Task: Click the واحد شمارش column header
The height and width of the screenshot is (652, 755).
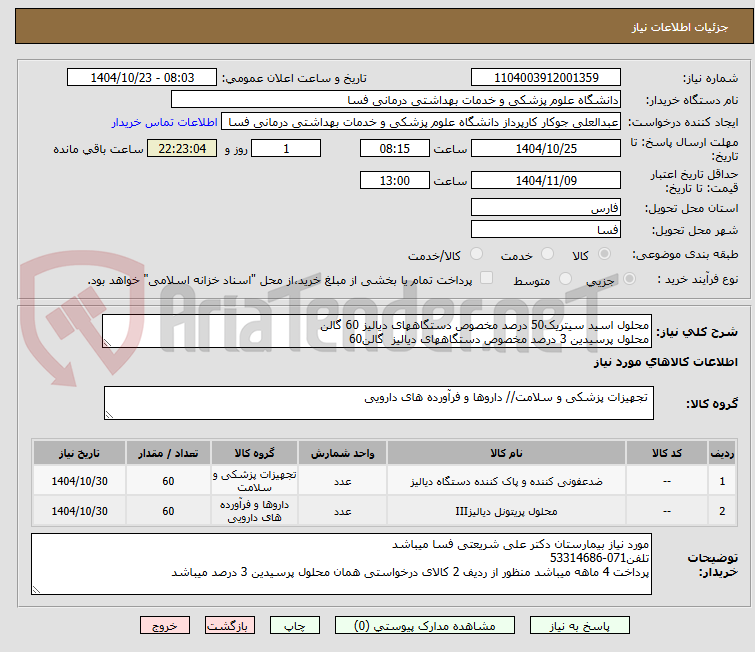Action: tap(342, 453)
